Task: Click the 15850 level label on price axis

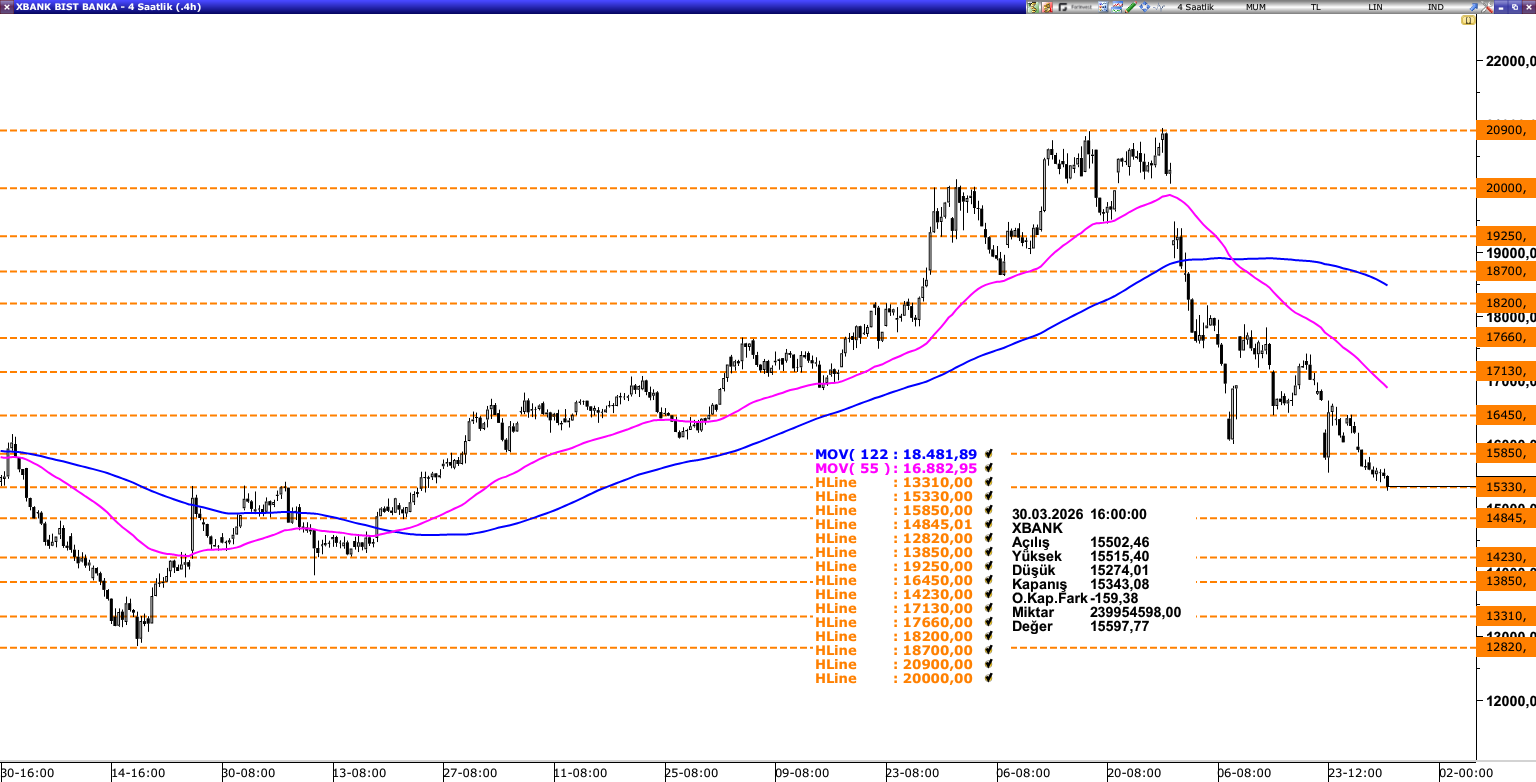Action: (1506, 453)
